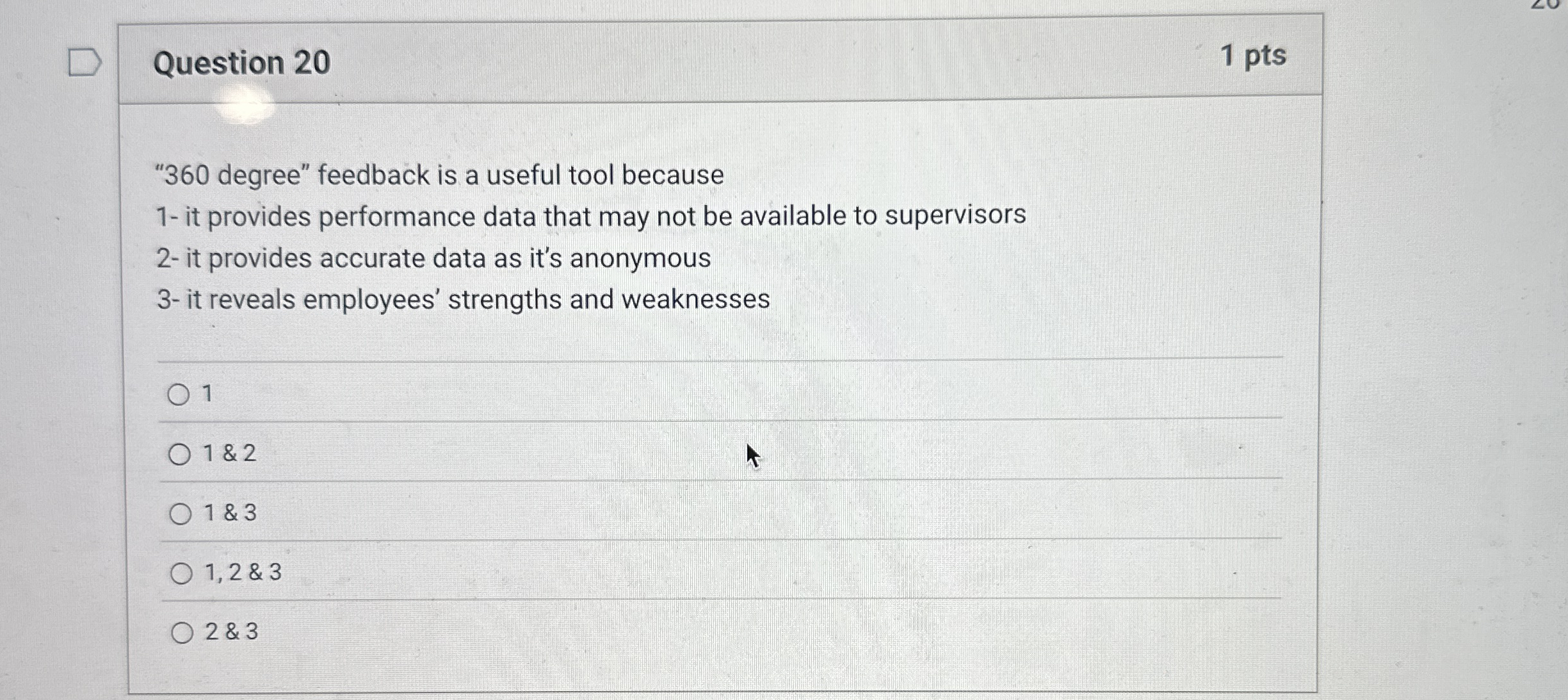
Task: Select radio button for answer "1, 2 & 3"
Action: point(181,574)
